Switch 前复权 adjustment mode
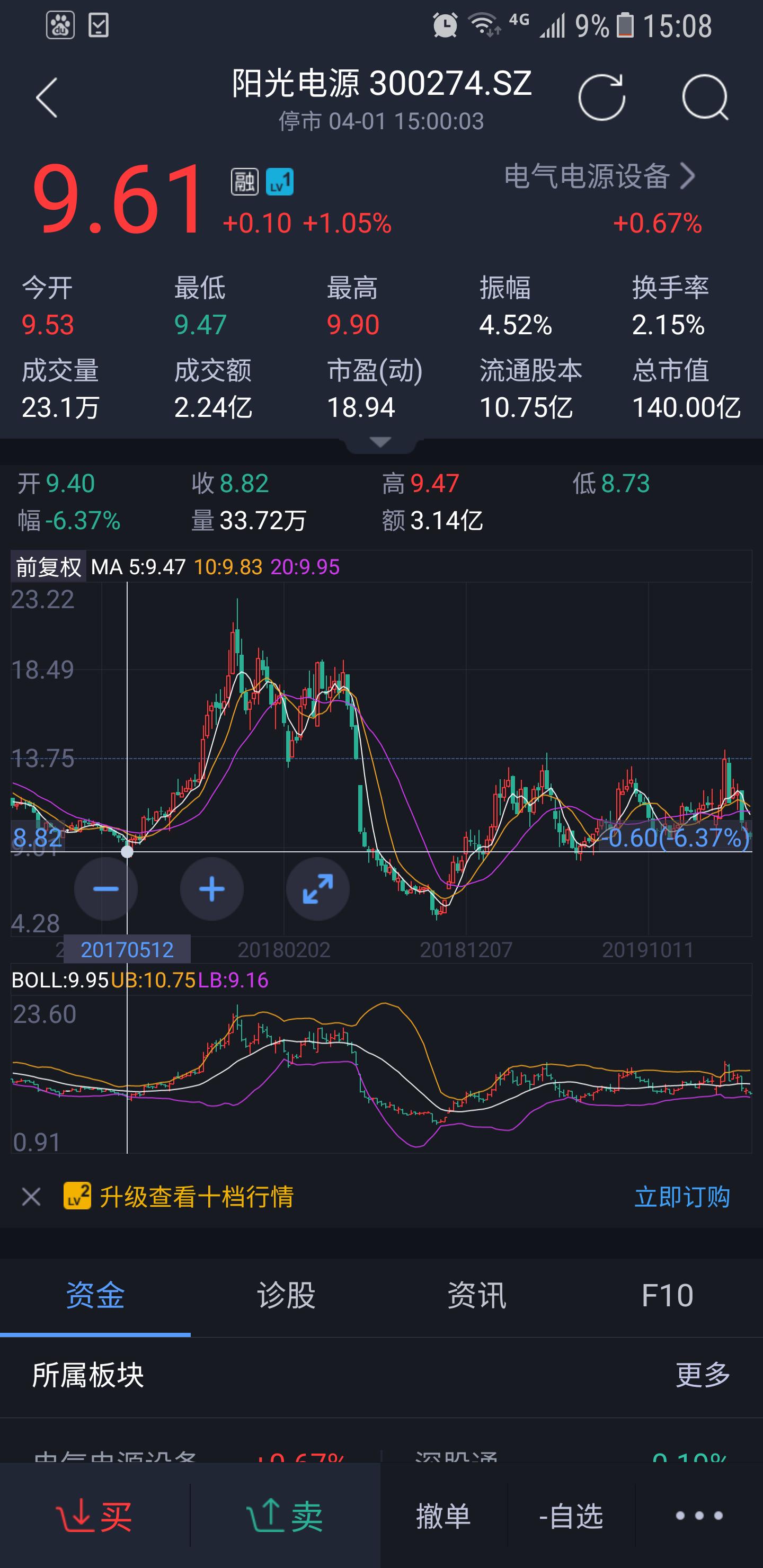The width and height of the screenshot is (763, 1568). tap(49, 567)
